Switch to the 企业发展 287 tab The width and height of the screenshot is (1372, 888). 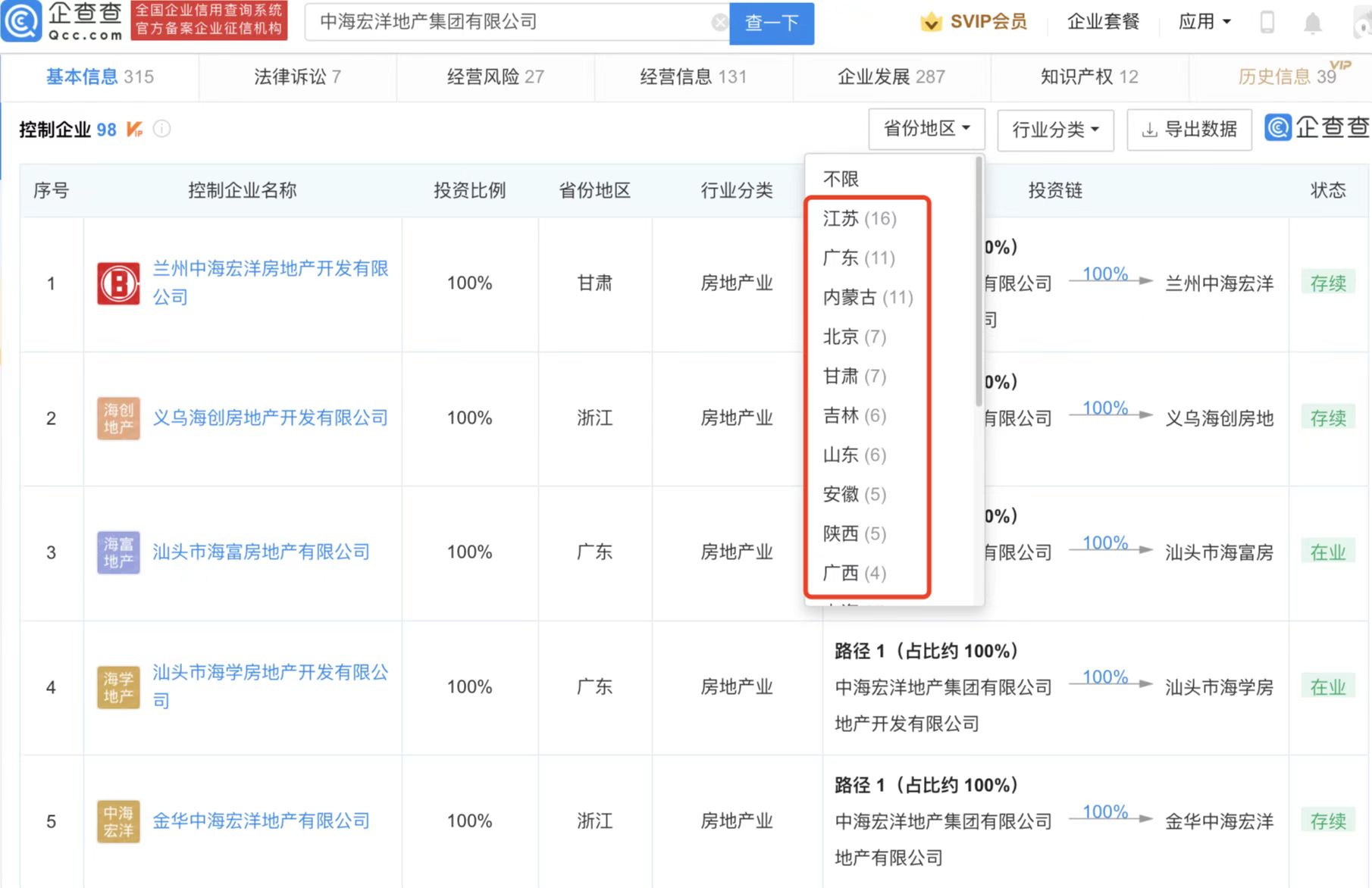891,77
